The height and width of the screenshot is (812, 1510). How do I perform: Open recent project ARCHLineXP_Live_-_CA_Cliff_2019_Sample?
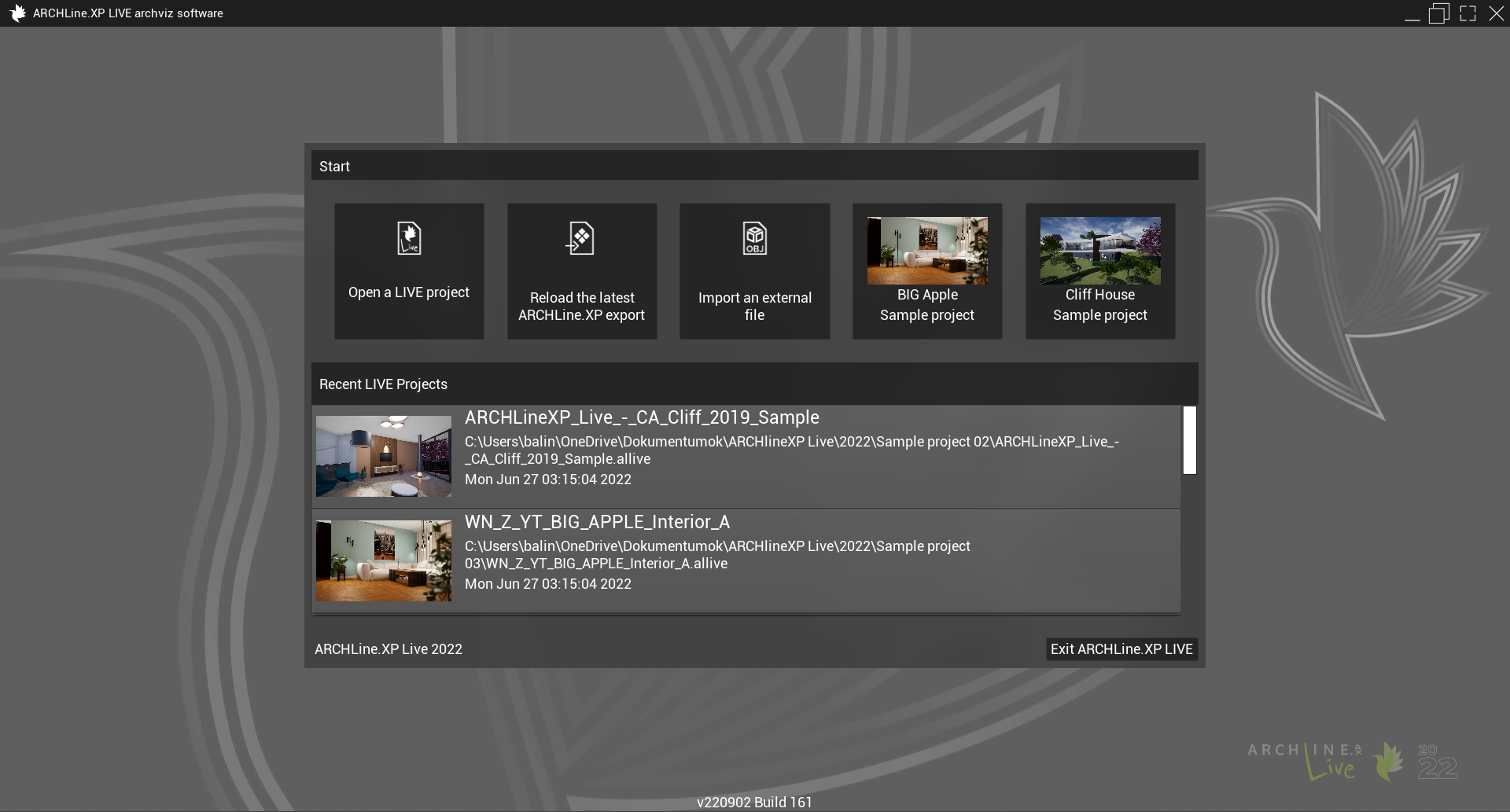[642, 417]
